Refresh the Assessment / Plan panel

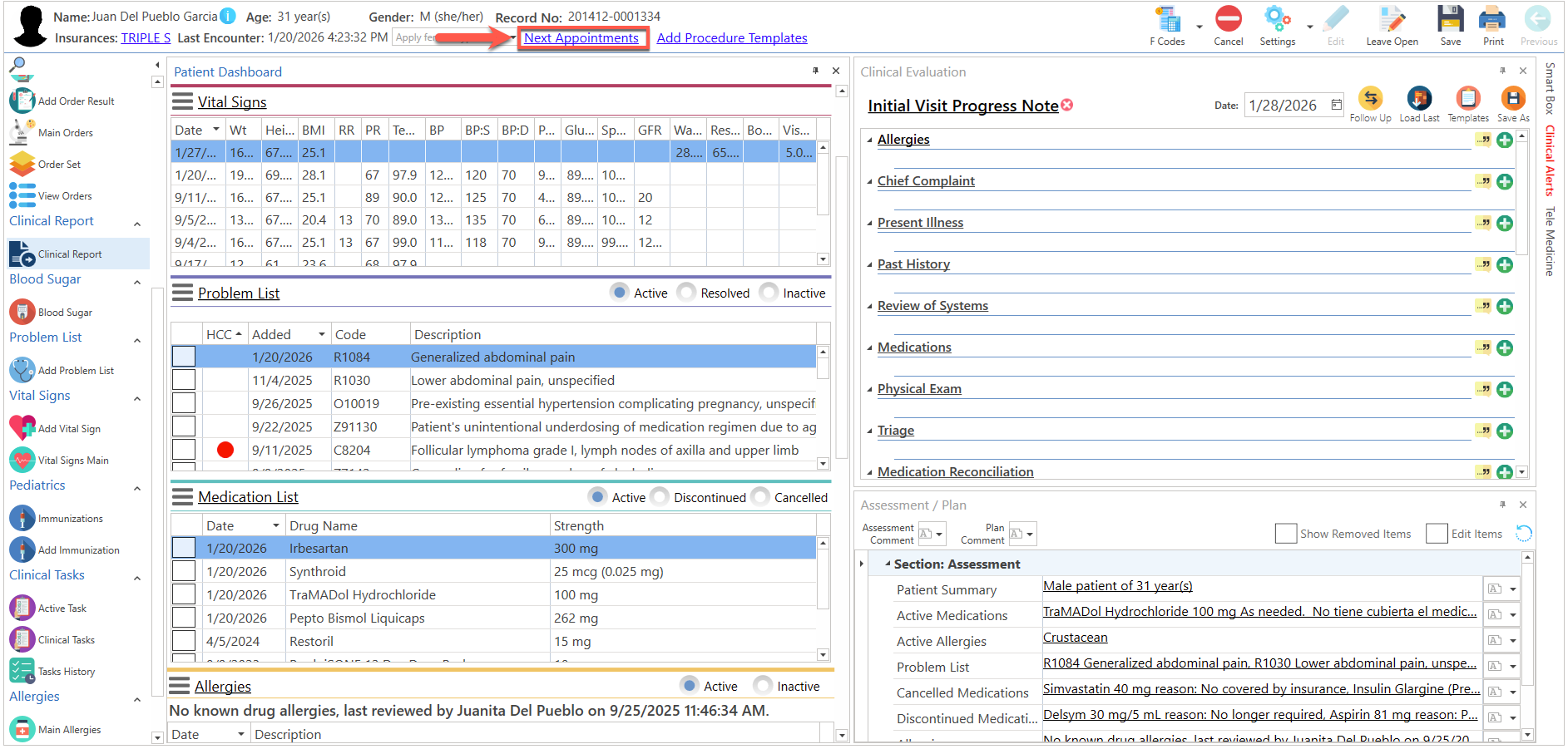coord(1523,534)
